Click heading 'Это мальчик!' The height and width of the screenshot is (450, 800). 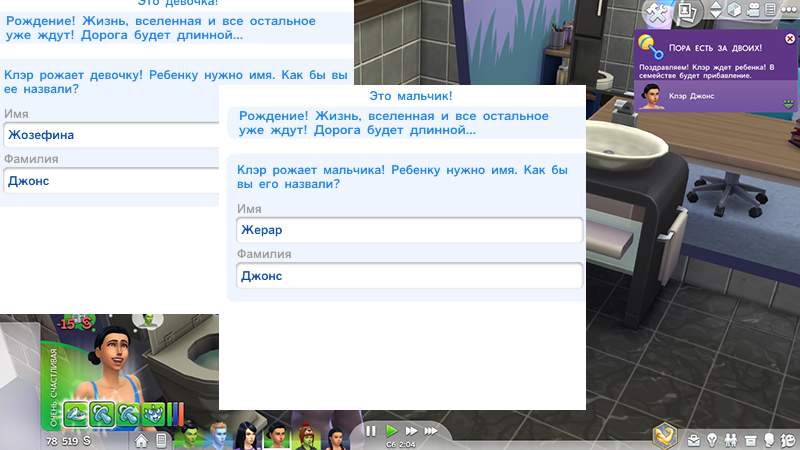point(411,96)
